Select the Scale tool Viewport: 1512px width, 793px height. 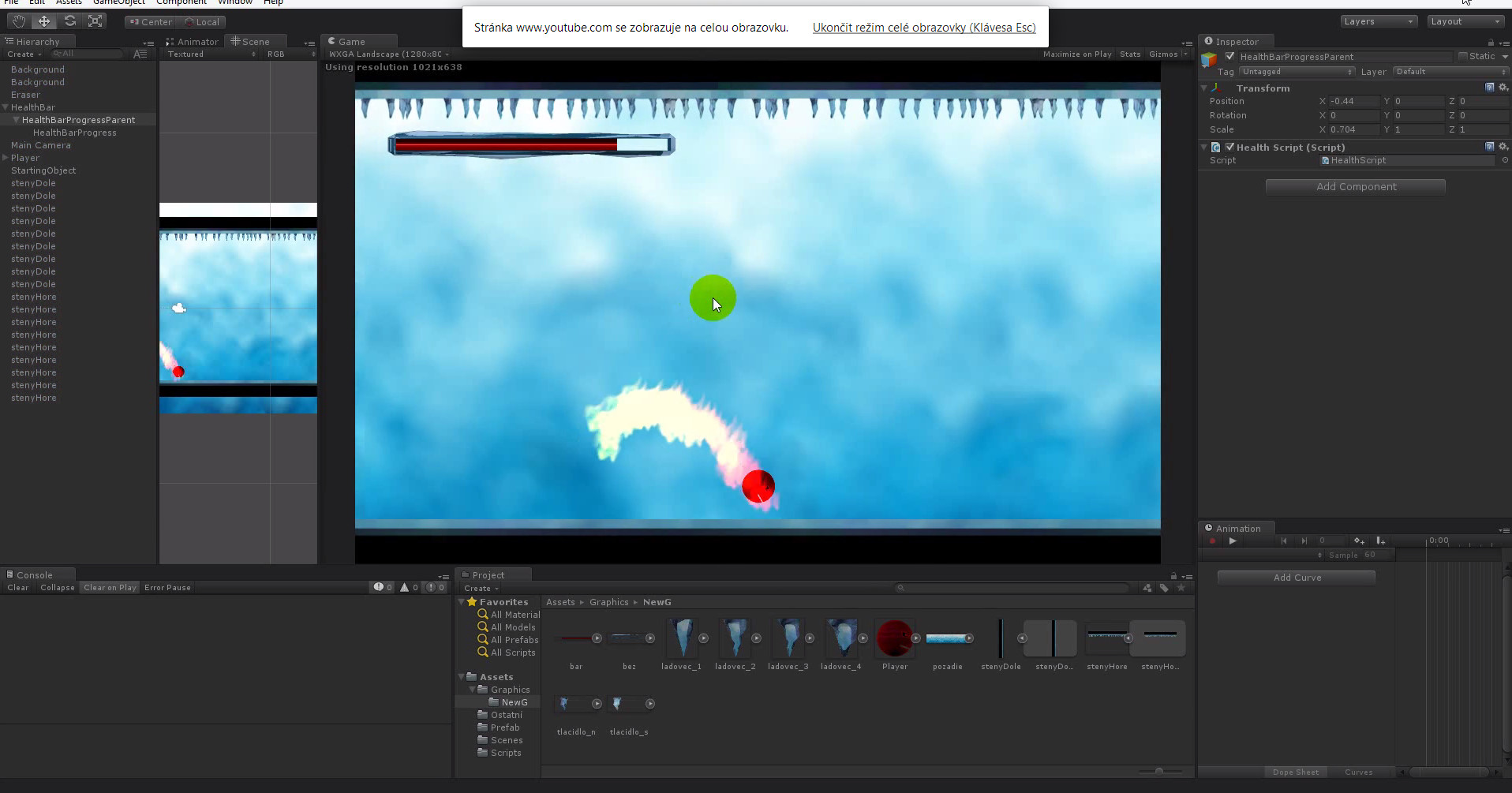coord(95,21)
